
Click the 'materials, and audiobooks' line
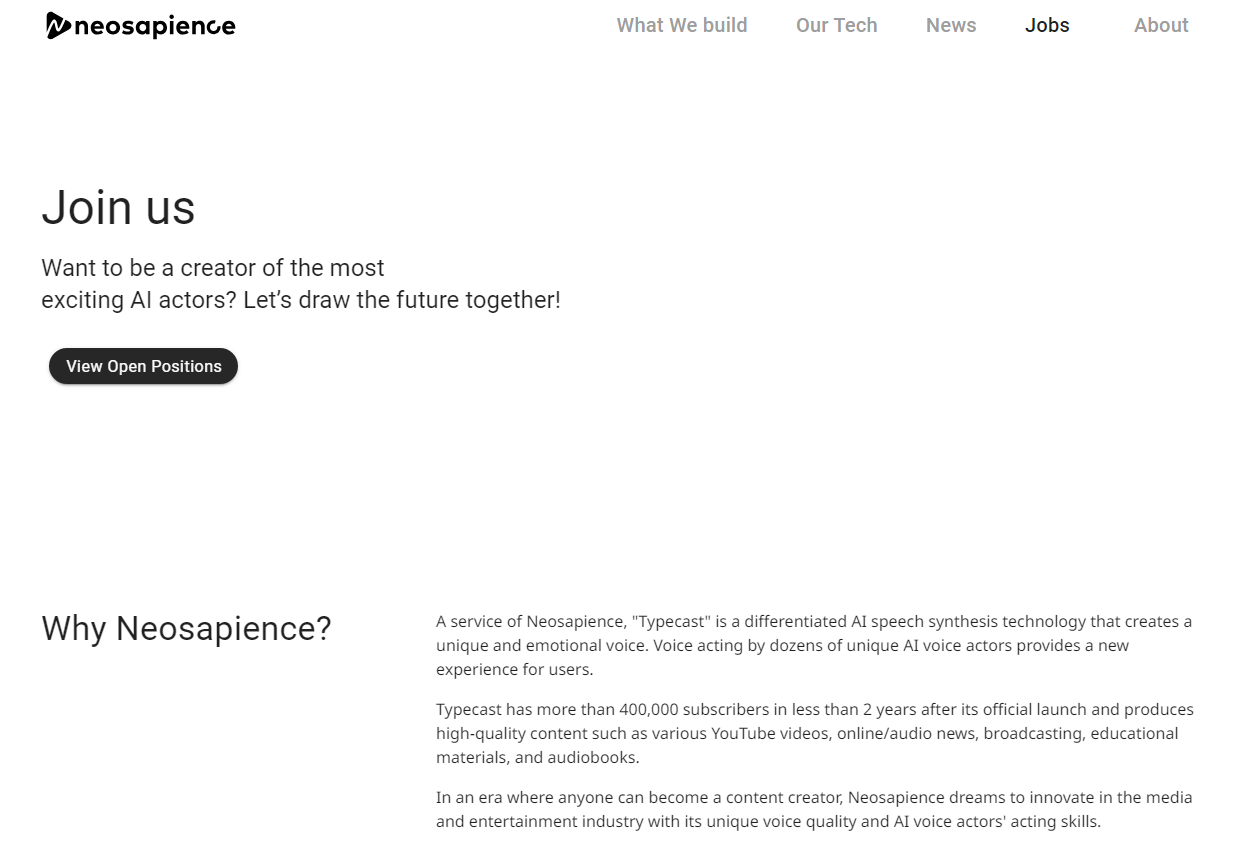[x=537, y=757]
